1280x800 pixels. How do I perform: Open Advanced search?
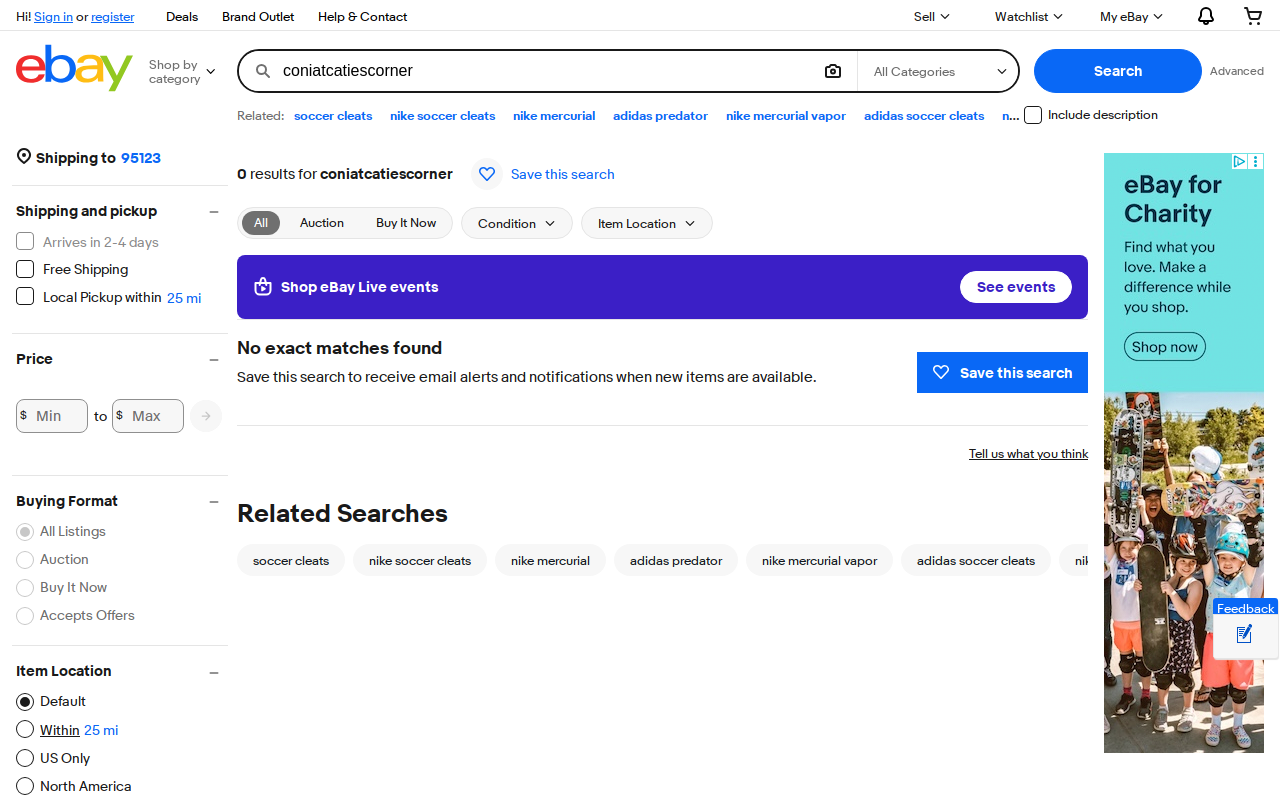(x=1237, y=71)
